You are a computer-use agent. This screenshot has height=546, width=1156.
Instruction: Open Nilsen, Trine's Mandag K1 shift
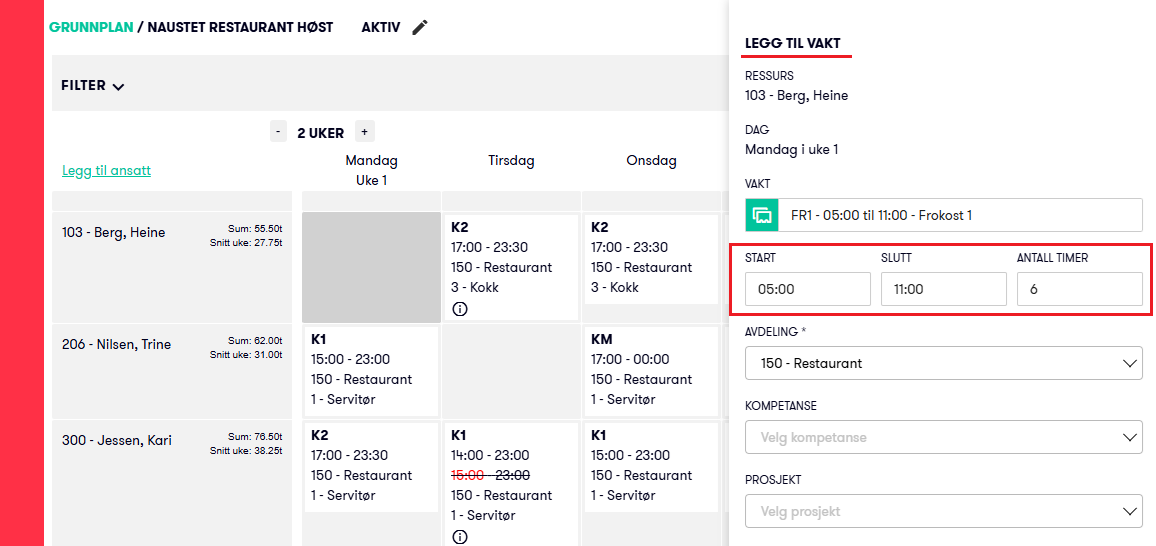(x=371, y=371)
